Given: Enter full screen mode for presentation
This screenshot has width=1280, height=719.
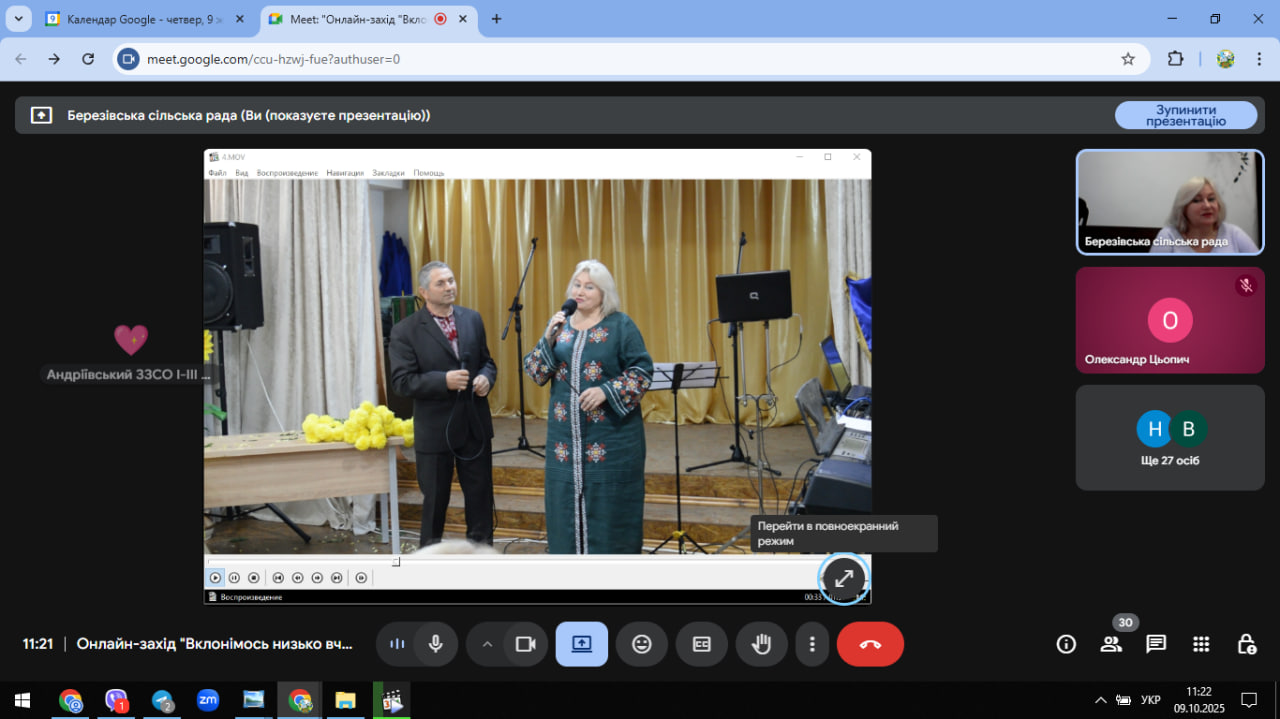Looking at the screenshot, I should (844, 578).
